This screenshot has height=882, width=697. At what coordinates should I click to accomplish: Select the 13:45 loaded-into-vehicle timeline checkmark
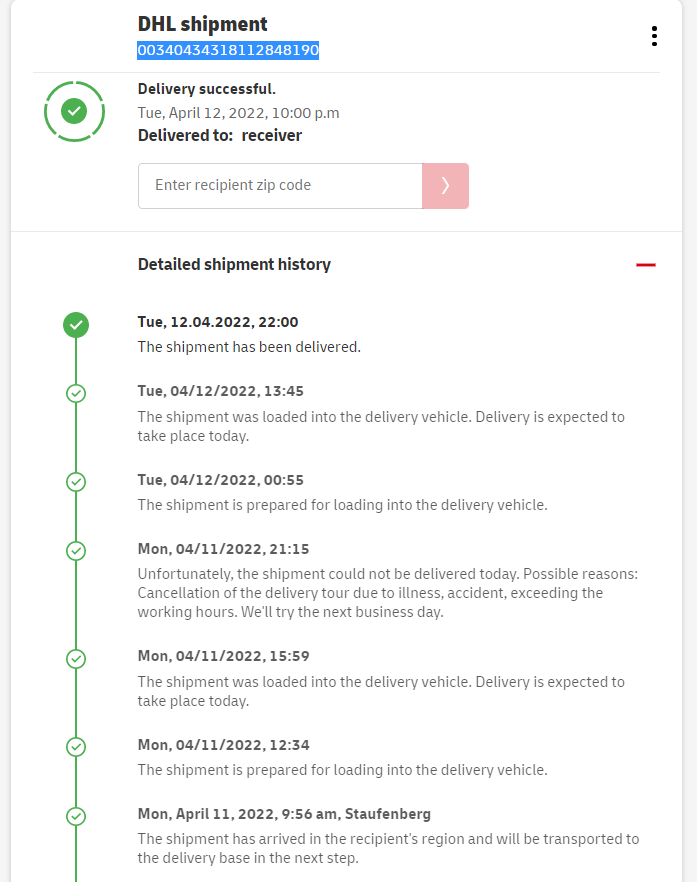pos(76,393)
